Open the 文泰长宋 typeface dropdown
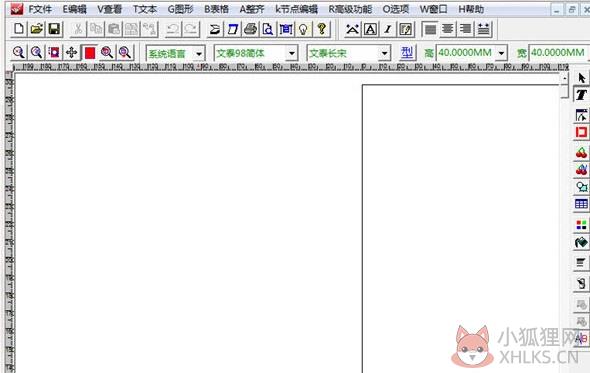The image size is (590, 373). pos(384,53)
